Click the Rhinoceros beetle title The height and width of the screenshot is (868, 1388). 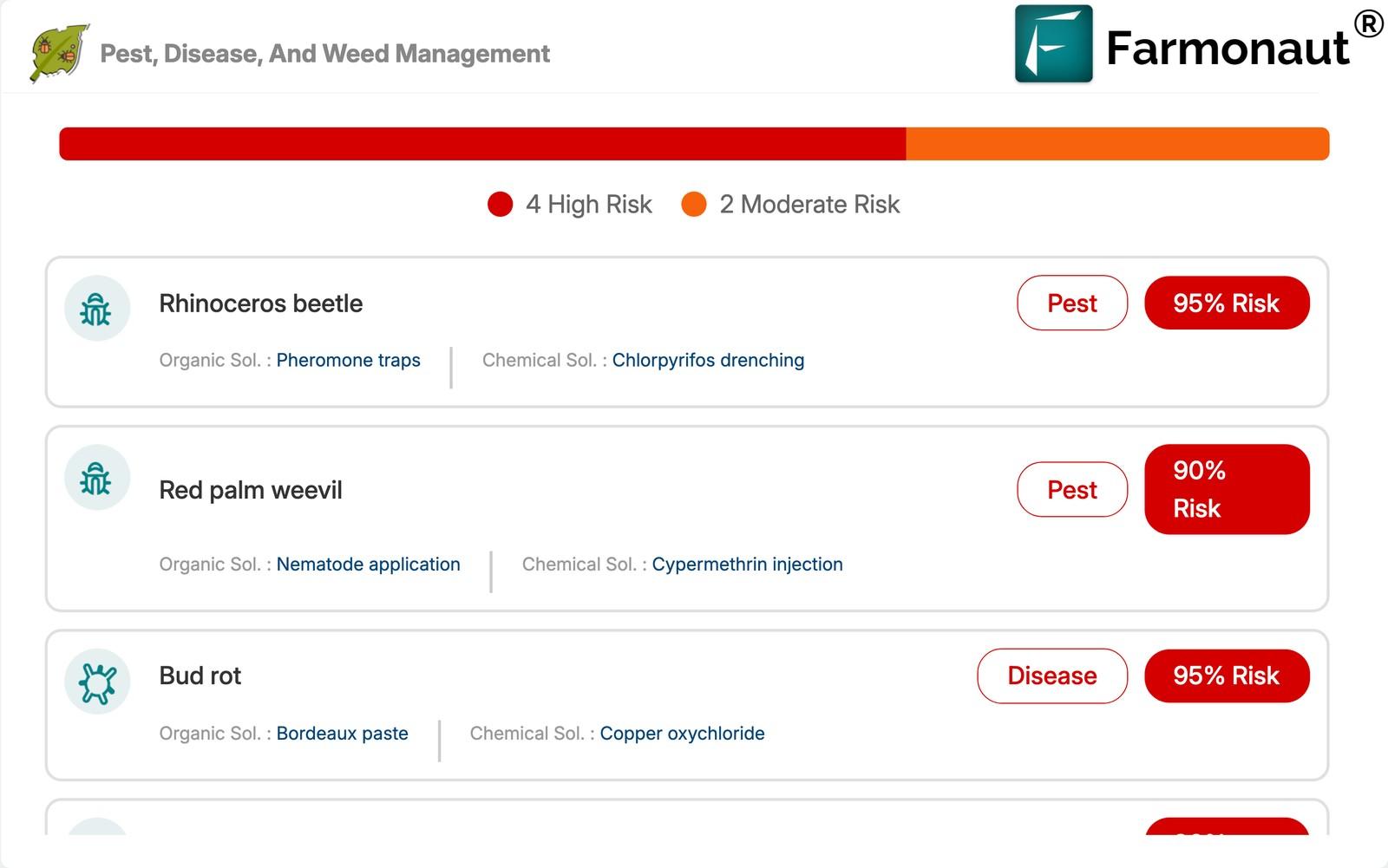[x=261, y=303]
